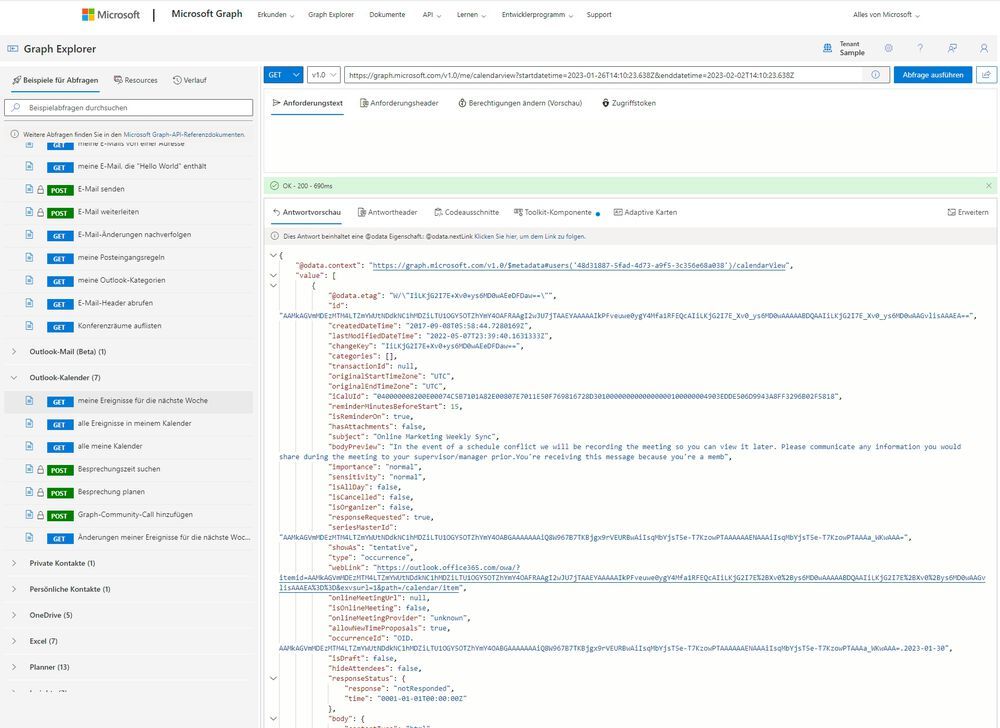1000x728 pixels.
Task: Expand Planner category
Action: tap(14, 667)
